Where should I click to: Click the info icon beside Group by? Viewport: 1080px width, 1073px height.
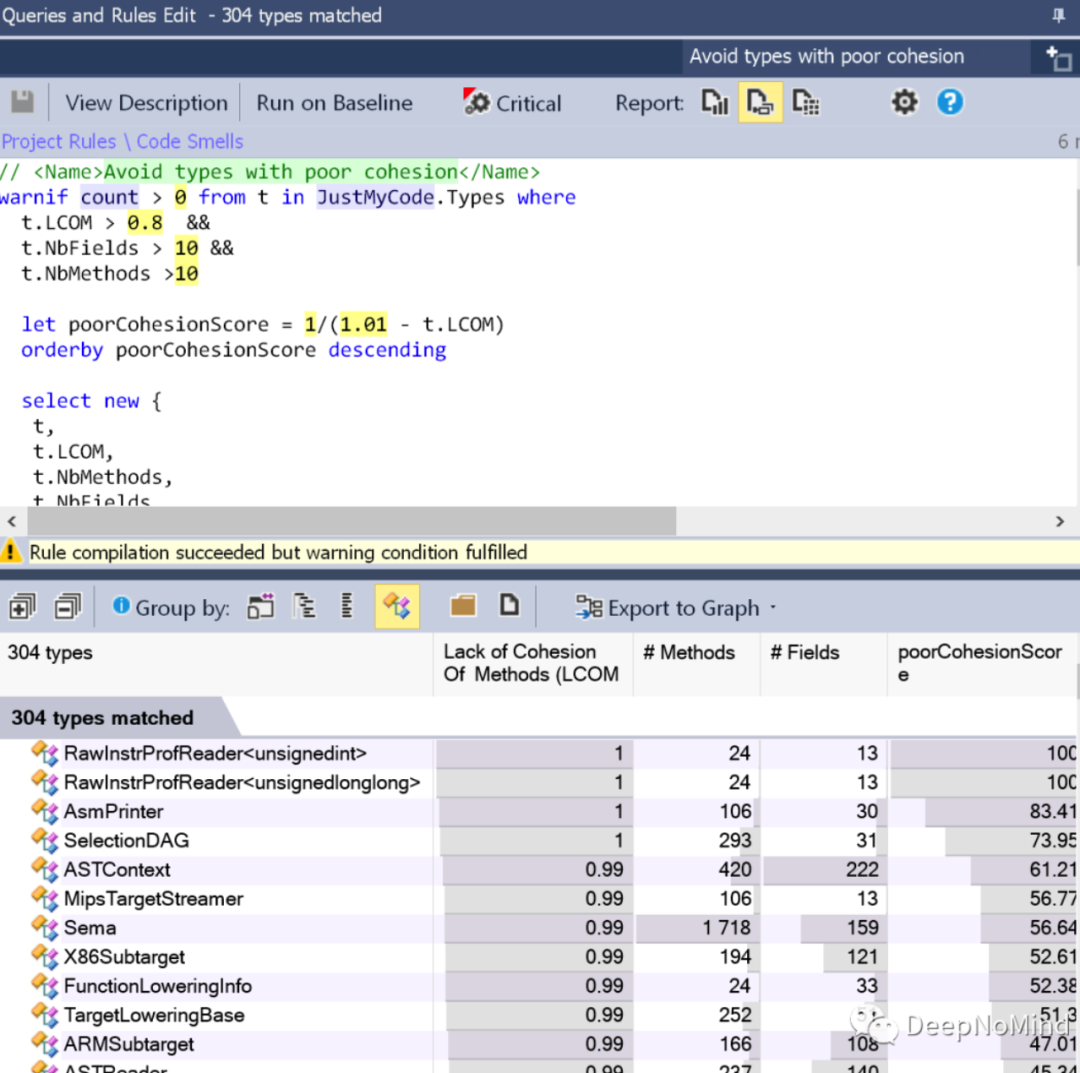point(122,606)
